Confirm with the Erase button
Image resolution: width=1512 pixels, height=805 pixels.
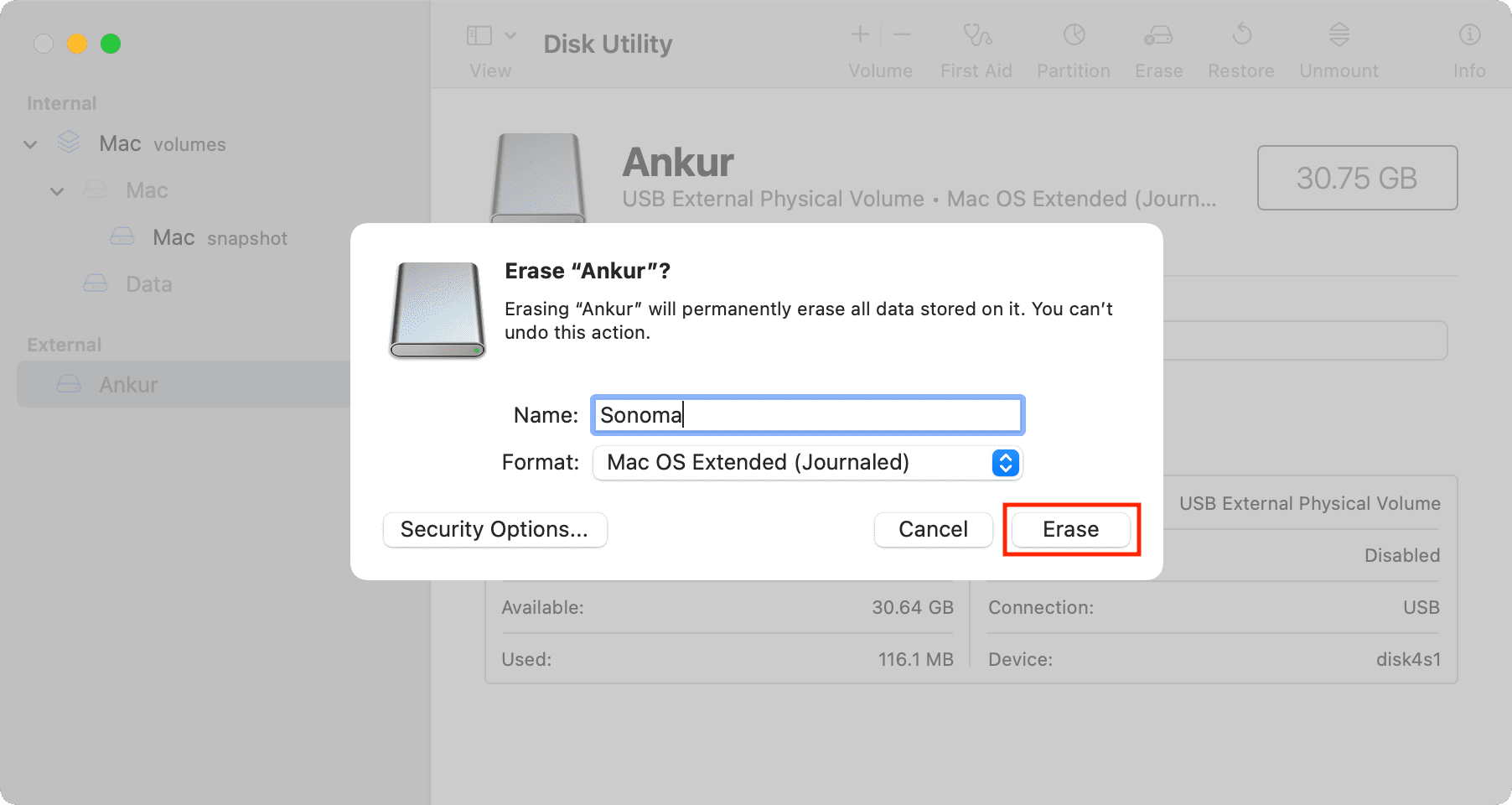[1071, 530]
